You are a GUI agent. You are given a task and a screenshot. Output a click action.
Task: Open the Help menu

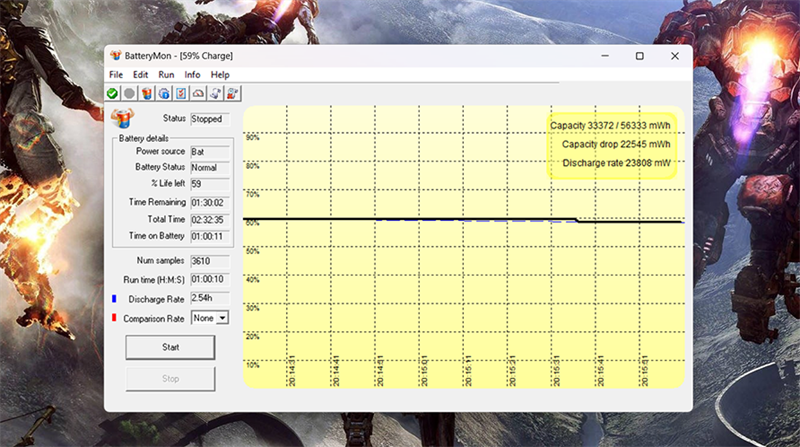point(220,74)
